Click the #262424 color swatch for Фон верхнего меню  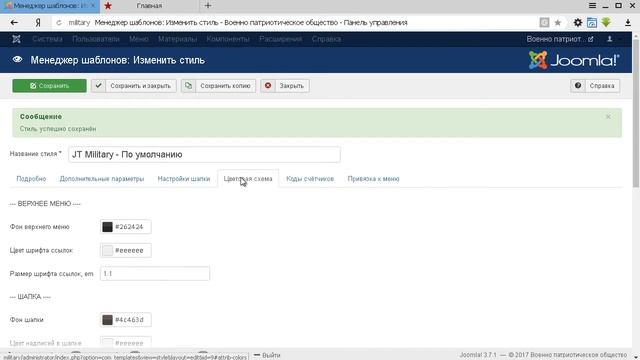point(107,227)
